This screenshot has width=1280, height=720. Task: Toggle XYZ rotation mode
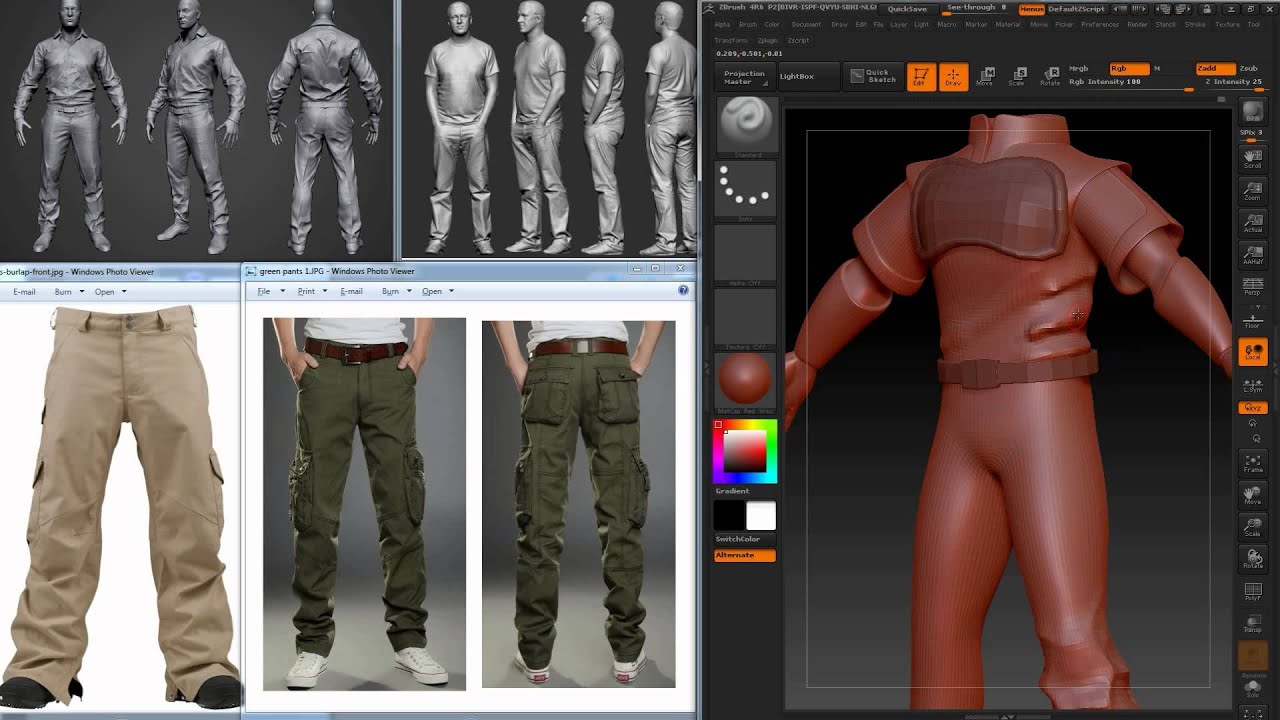click(1252, 408)
